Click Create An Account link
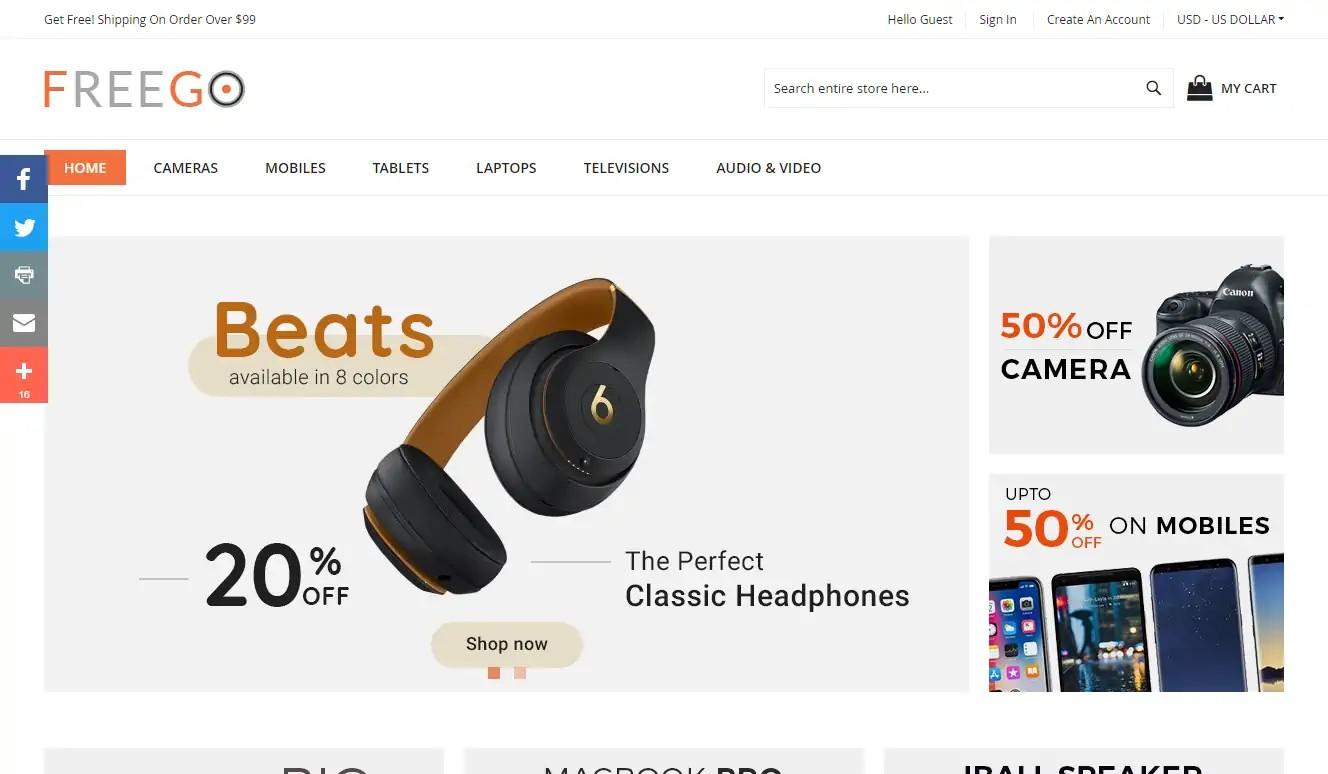This screenshot has height=774, width=1328. coord(1098,19)
